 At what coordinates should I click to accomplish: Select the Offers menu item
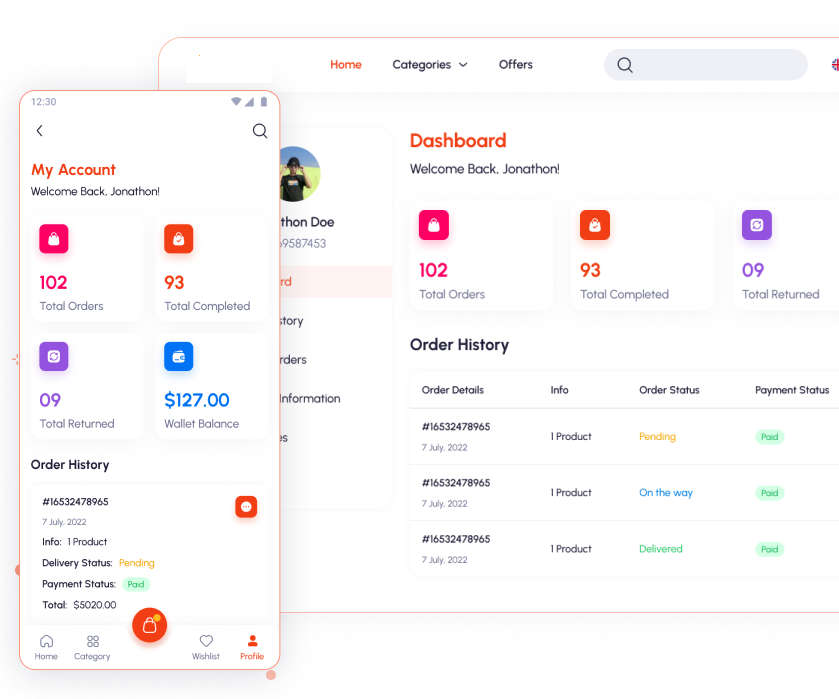point(515,64)
